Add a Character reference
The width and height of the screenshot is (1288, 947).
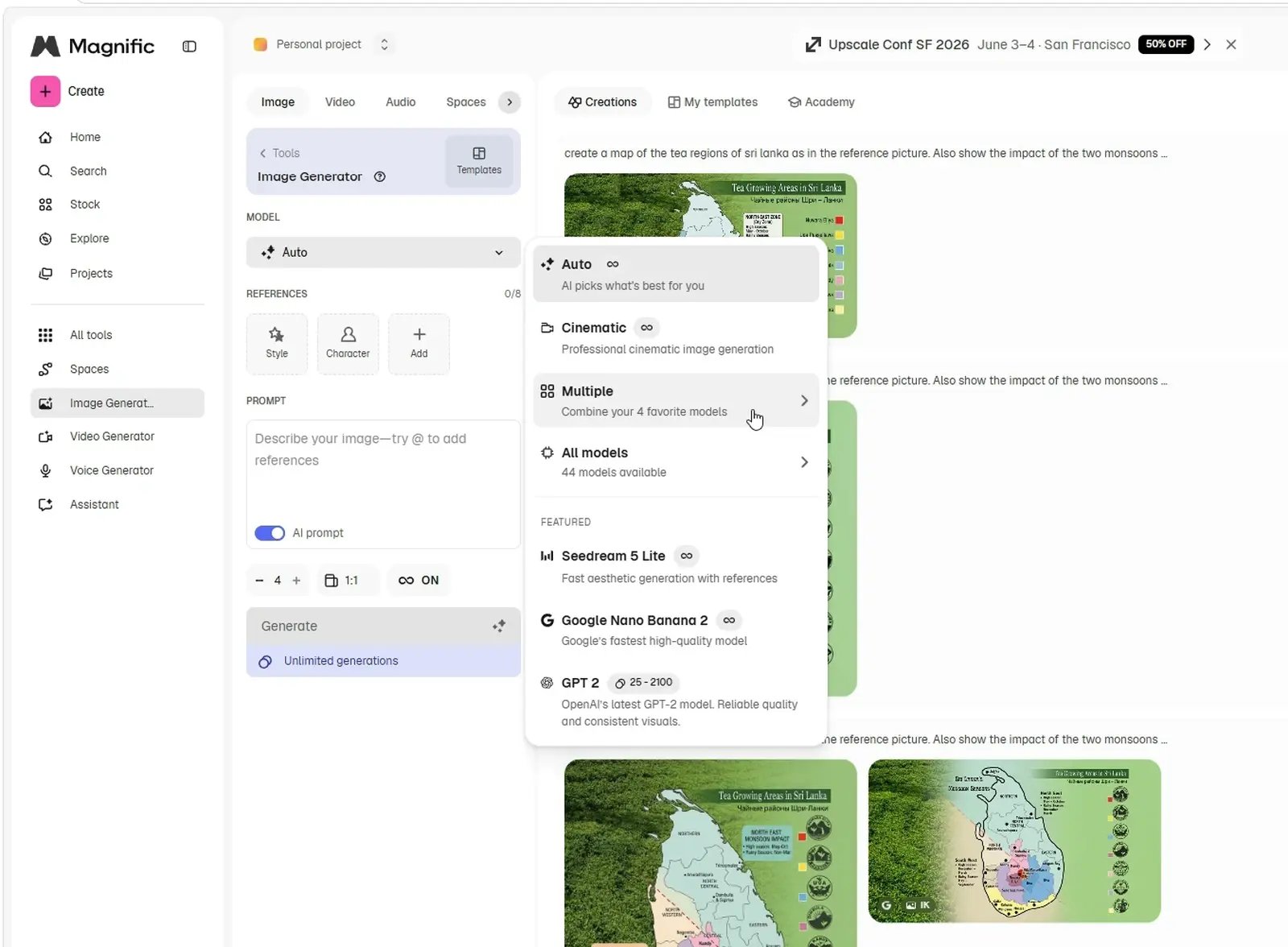(348, 344)
